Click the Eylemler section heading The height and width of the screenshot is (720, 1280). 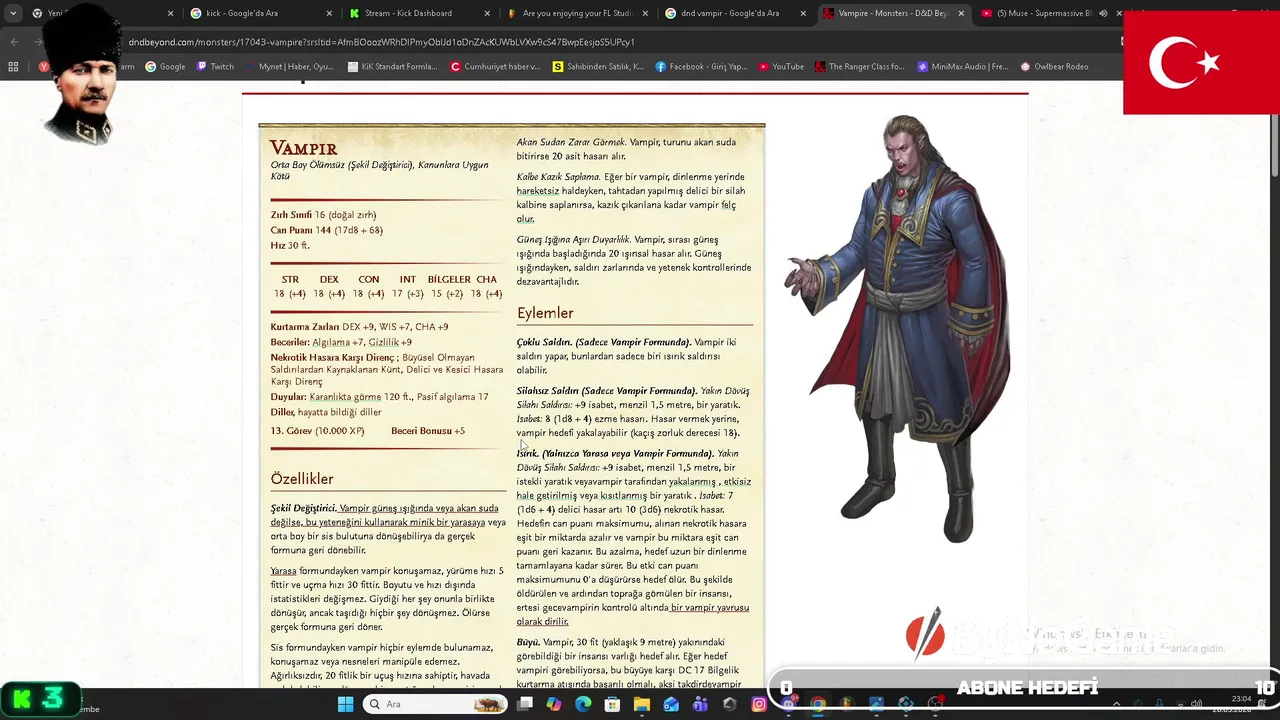click(545, 313)
